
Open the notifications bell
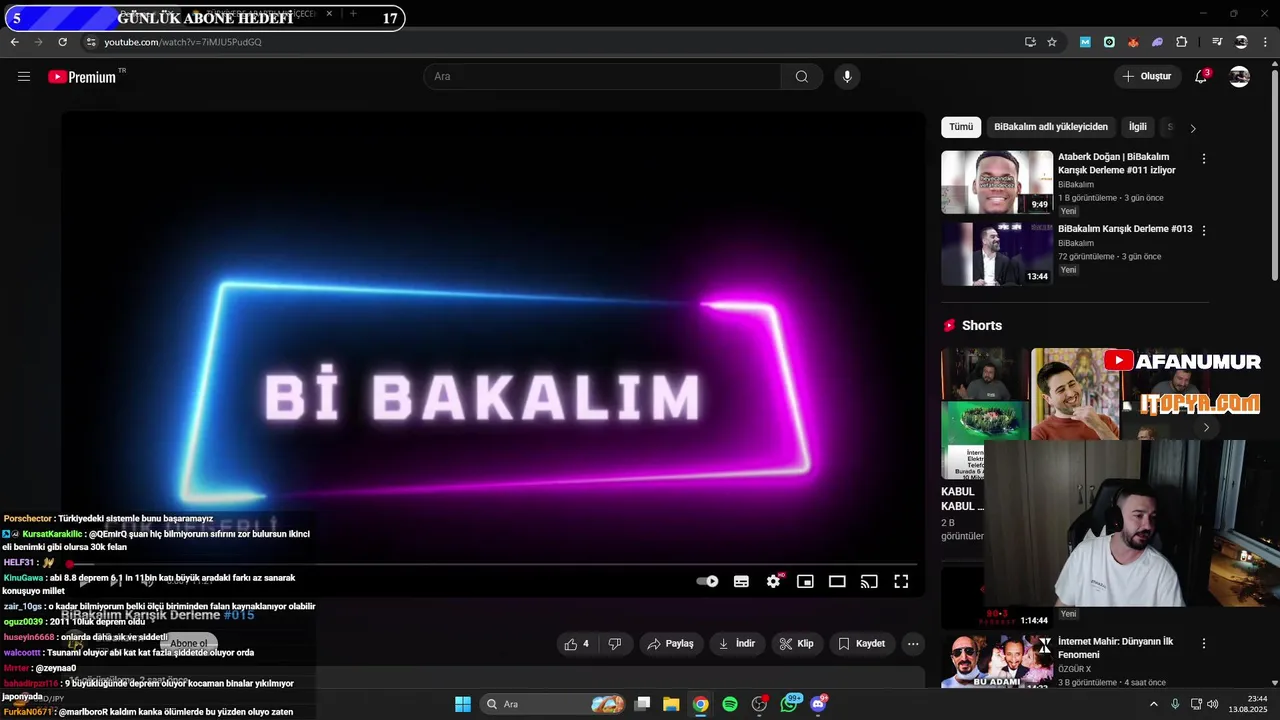(x=1201, y=77)
